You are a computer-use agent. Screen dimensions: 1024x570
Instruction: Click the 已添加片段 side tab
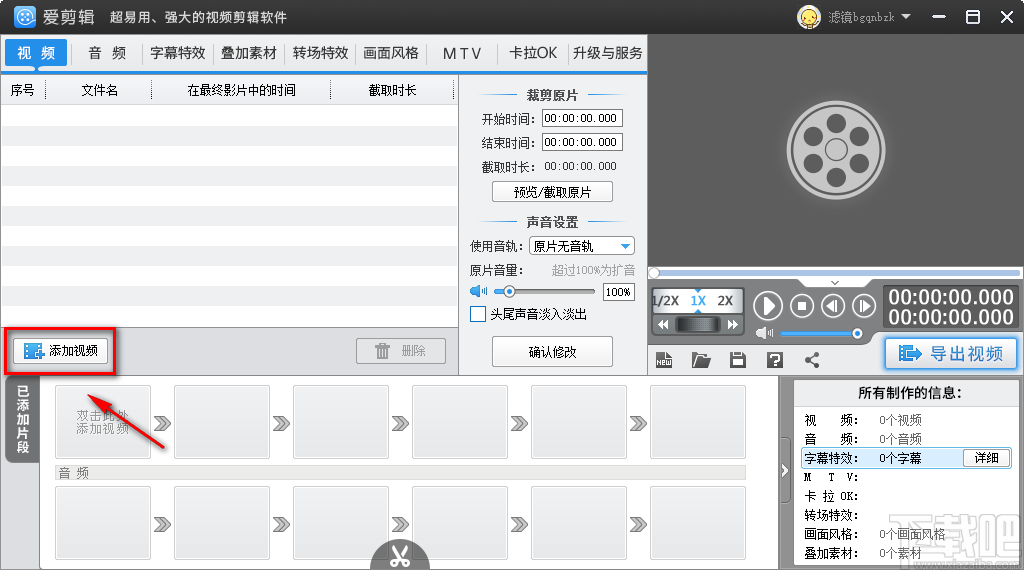[x=22, y=420]
